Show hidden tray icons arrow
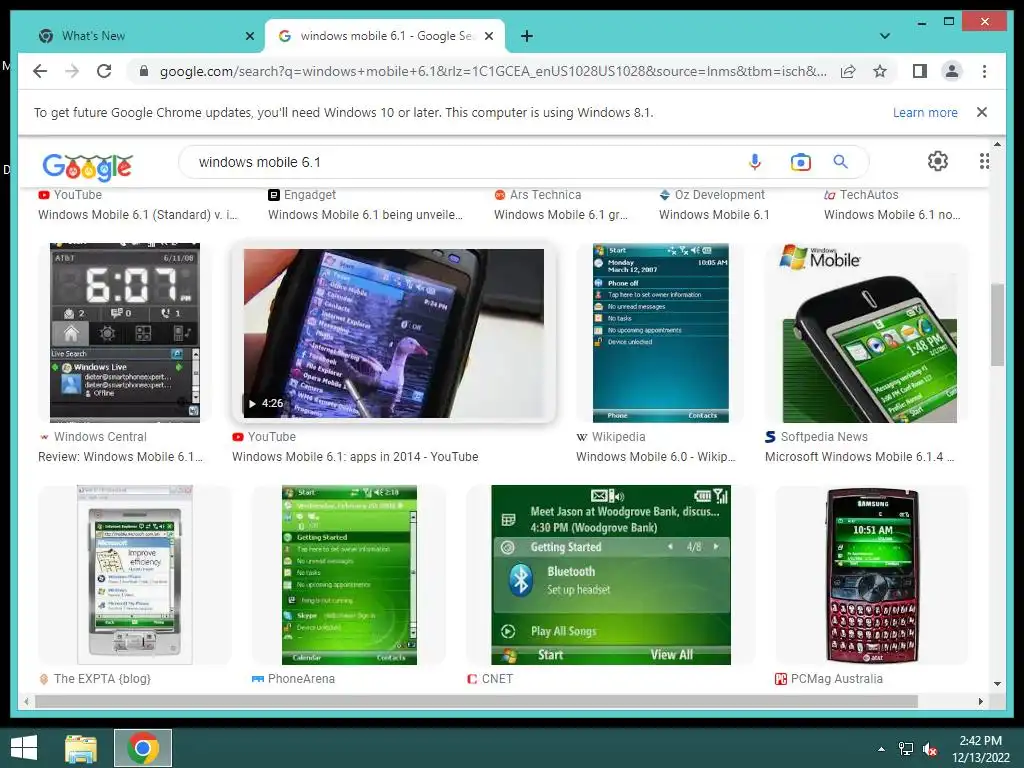This screenshot has height=768, width=1024. [882, 749]
